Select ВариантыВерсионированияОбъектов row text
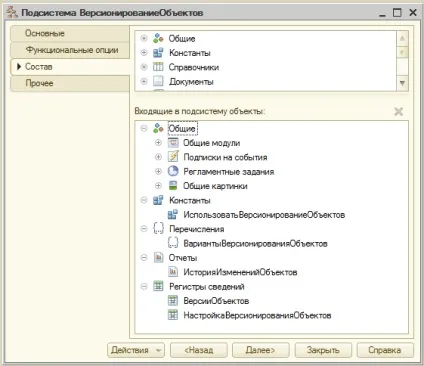 (255, 244)
